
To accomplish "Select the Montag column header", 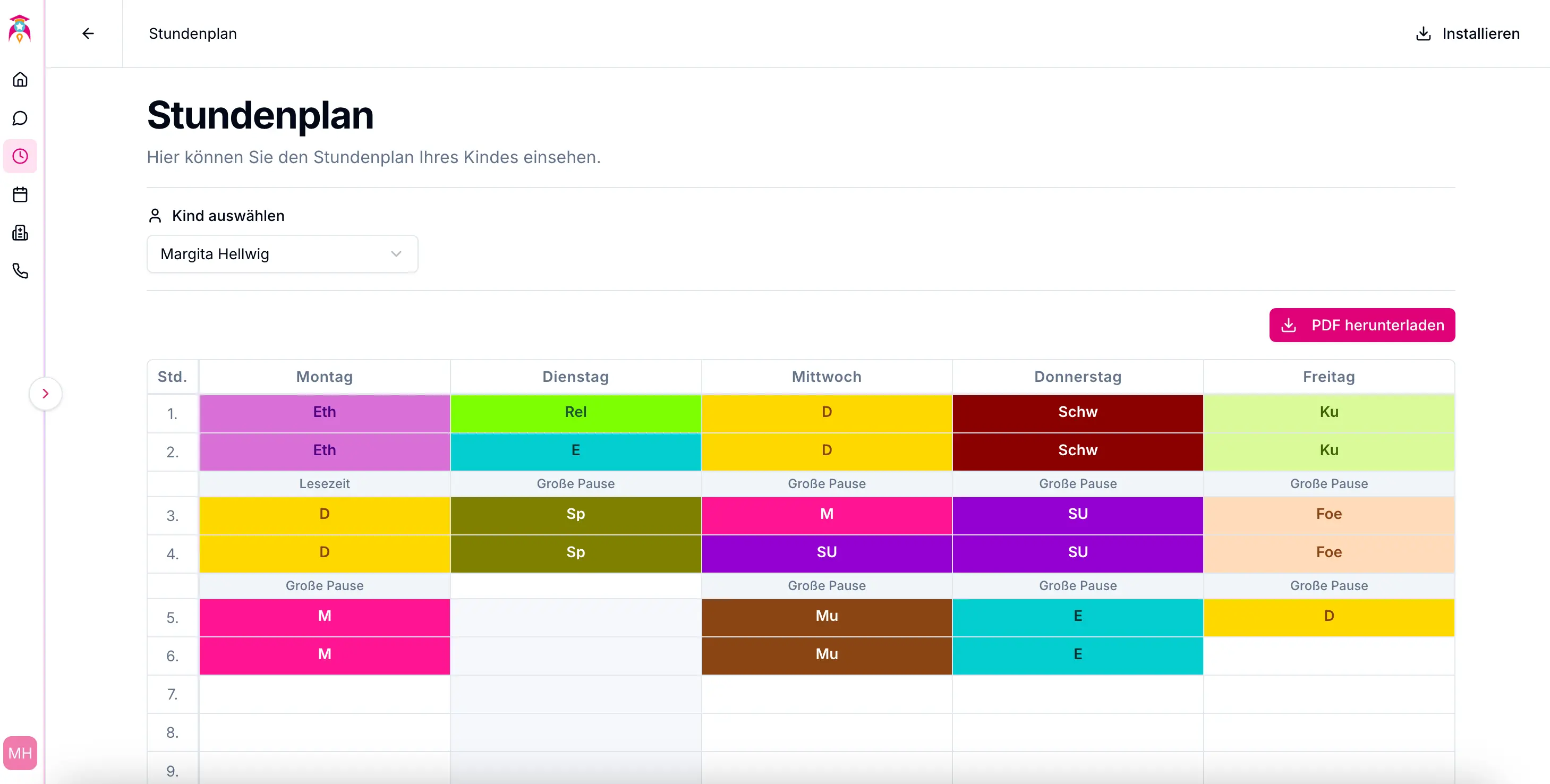I will 325,377.
